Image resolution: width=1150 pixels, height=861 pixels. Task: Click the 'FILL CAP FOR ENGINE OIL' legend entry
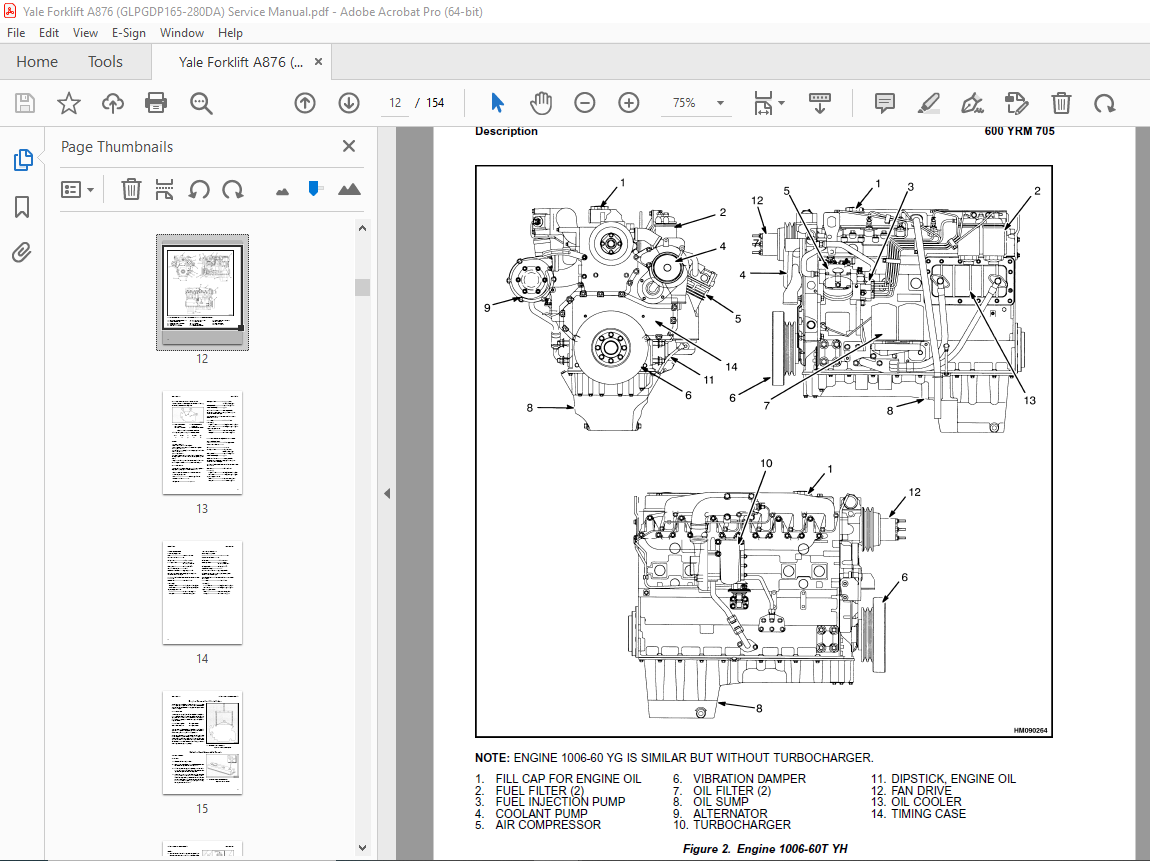coord(558,779)
